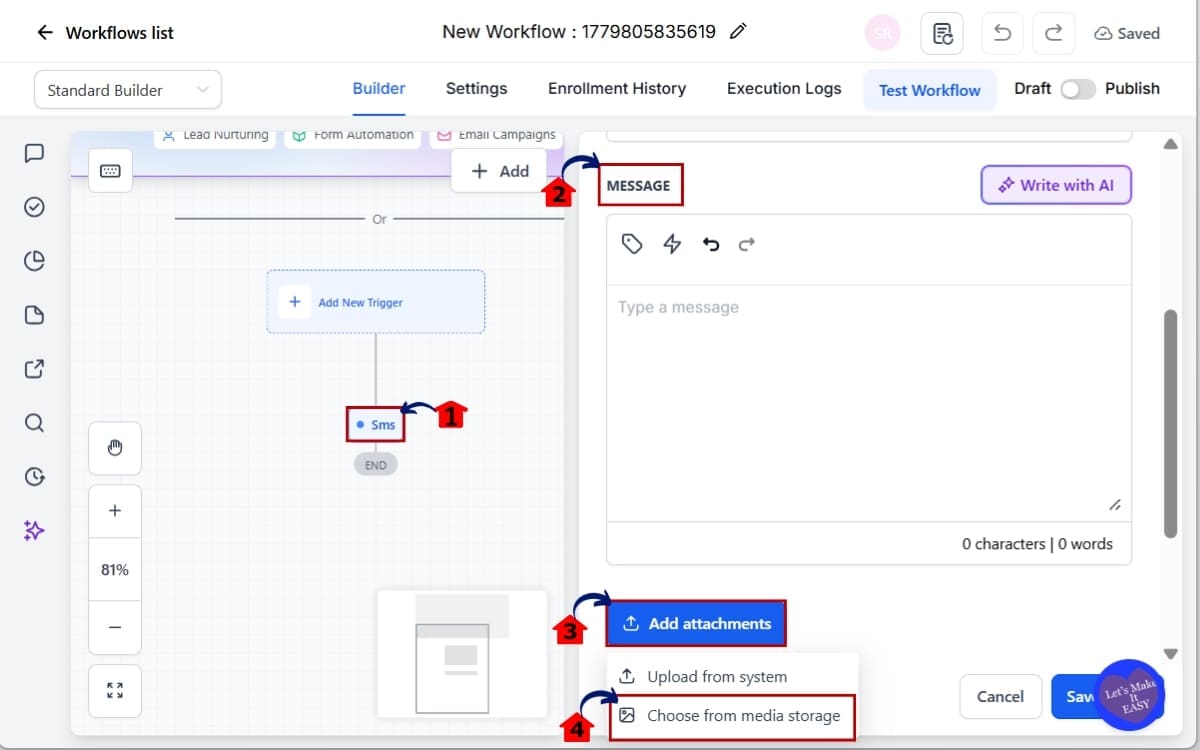Open the sticky note icon in sidebar
Image resolution: width=1200 pixels, height=750 pixels.
pos(34,315)
